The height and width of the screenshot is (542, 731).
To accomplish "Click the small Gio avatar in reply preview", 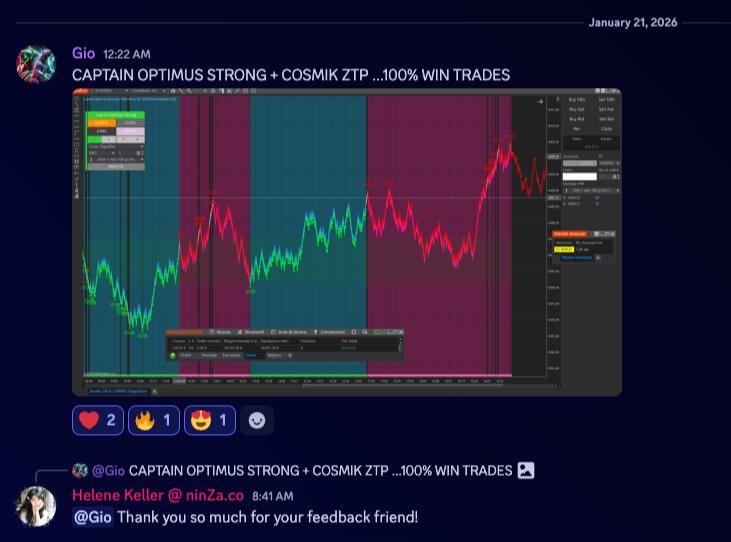I will [x=79, y=470].
